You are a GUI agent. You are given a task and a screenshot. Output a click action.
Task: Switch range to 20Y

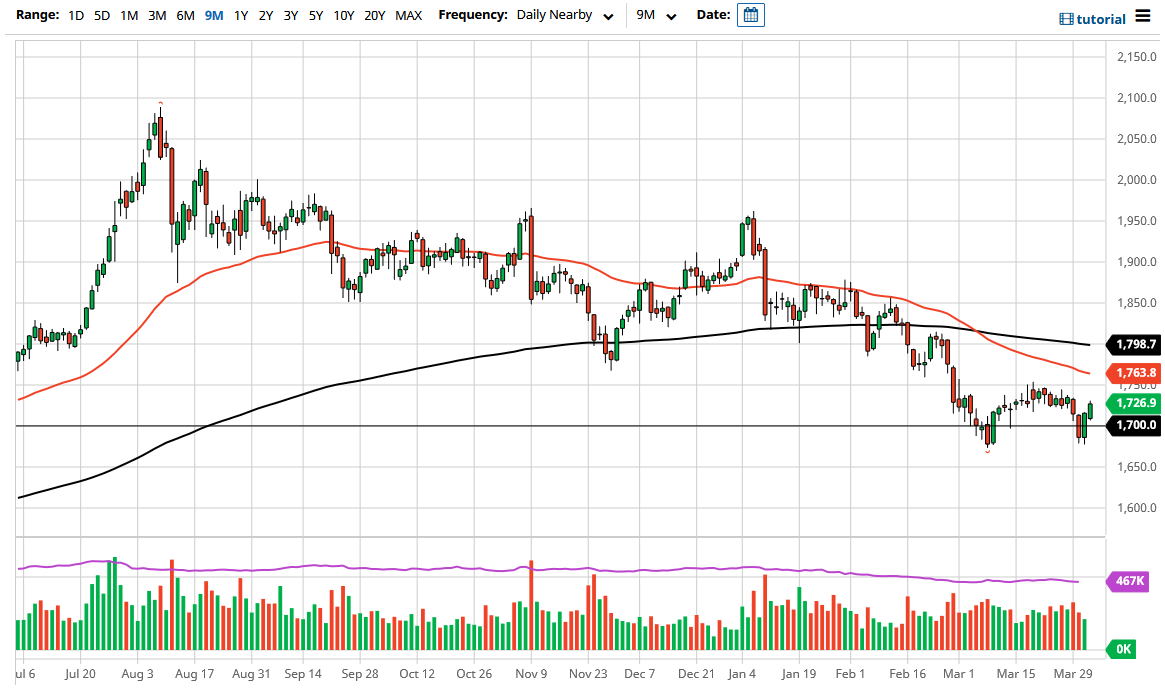(374, 15)
